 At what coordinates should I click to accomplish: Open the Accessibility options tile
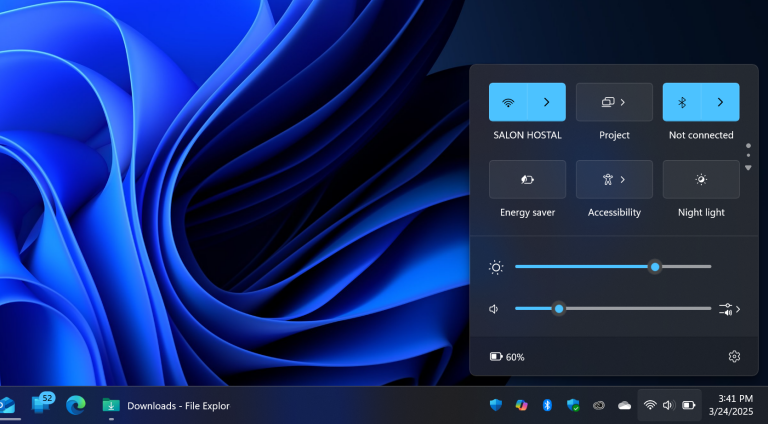tap(614, 179)
